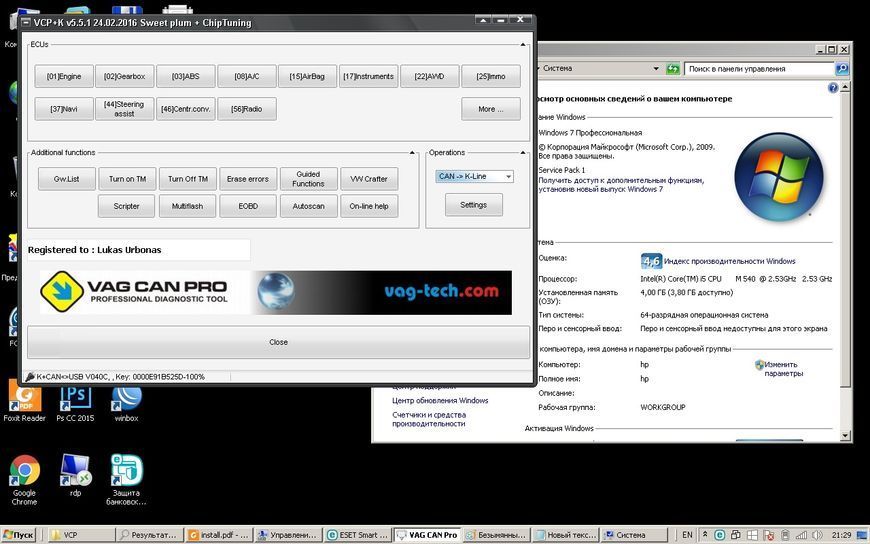
Task: Switch to ESET Smart taskbar item
Action: [358, 535]
